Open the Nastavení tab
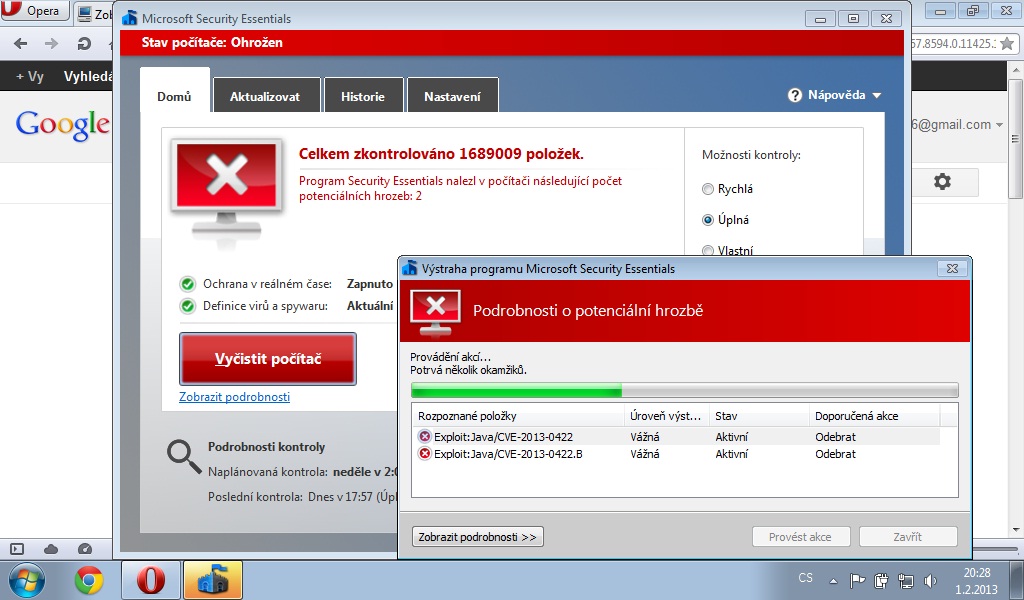Screen dimensions: 1024x600 coord(452,96)
